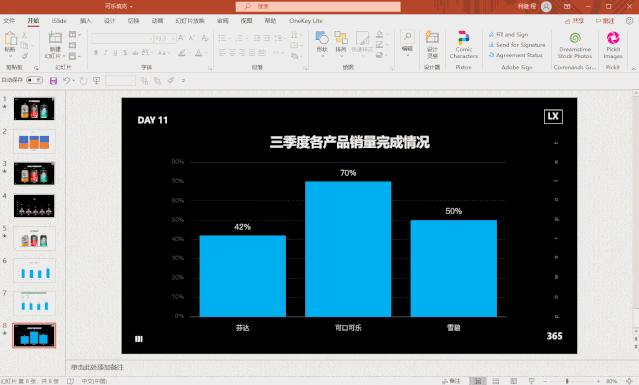Image resolution: width=639 pixels, height=385 pixels.
Task: Select slide 1 thumbnail
Action: click(34, 109)
